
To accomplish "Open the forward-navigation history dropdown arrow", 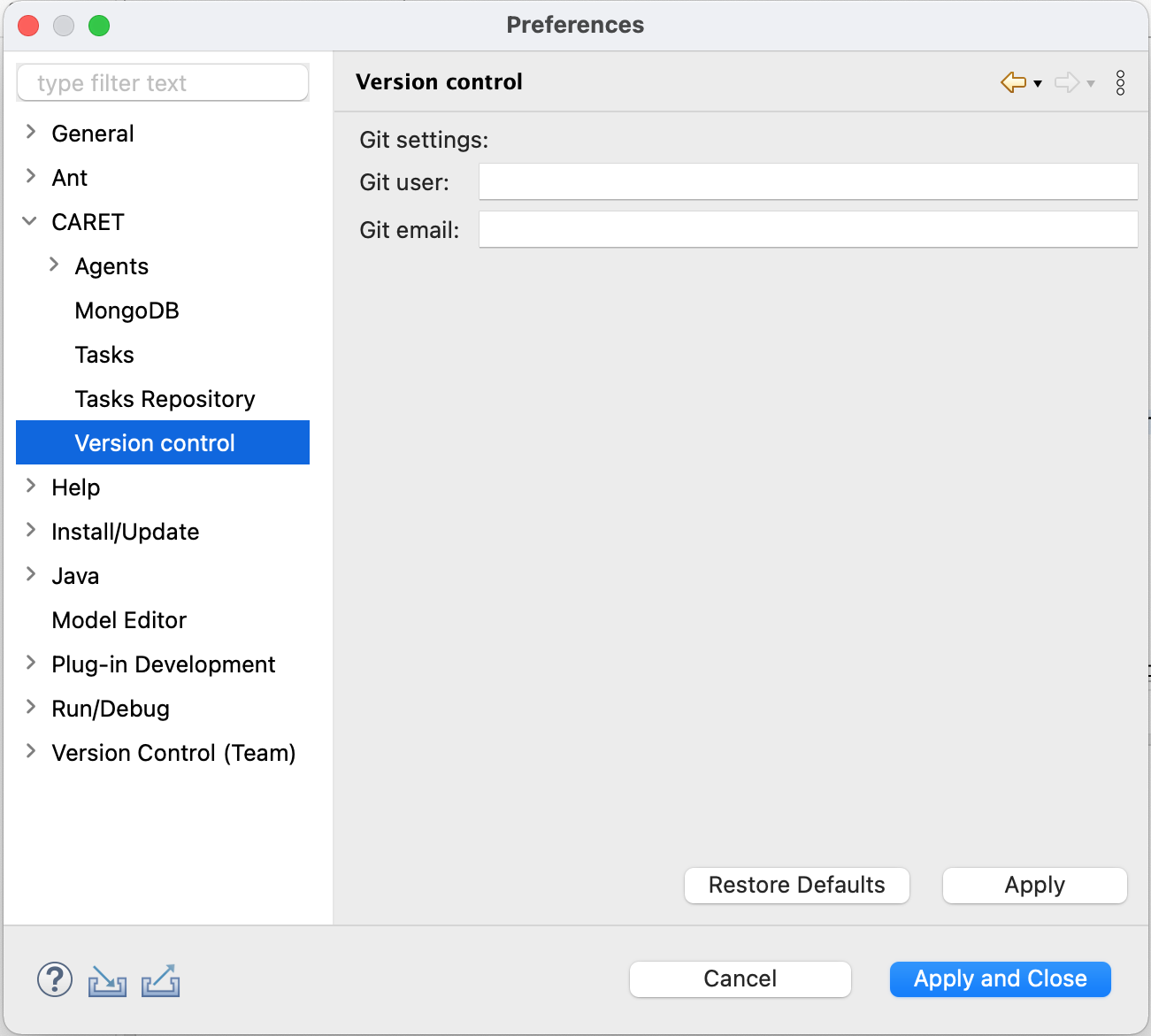I will coord(1090,85).
